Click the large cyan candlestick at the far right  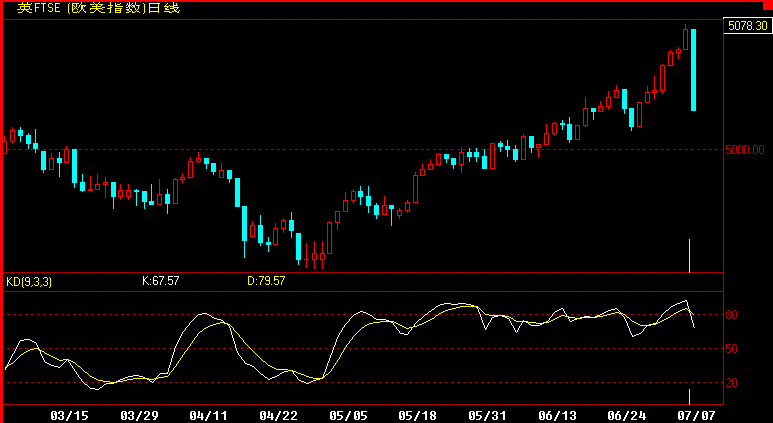tap(693, 70)
